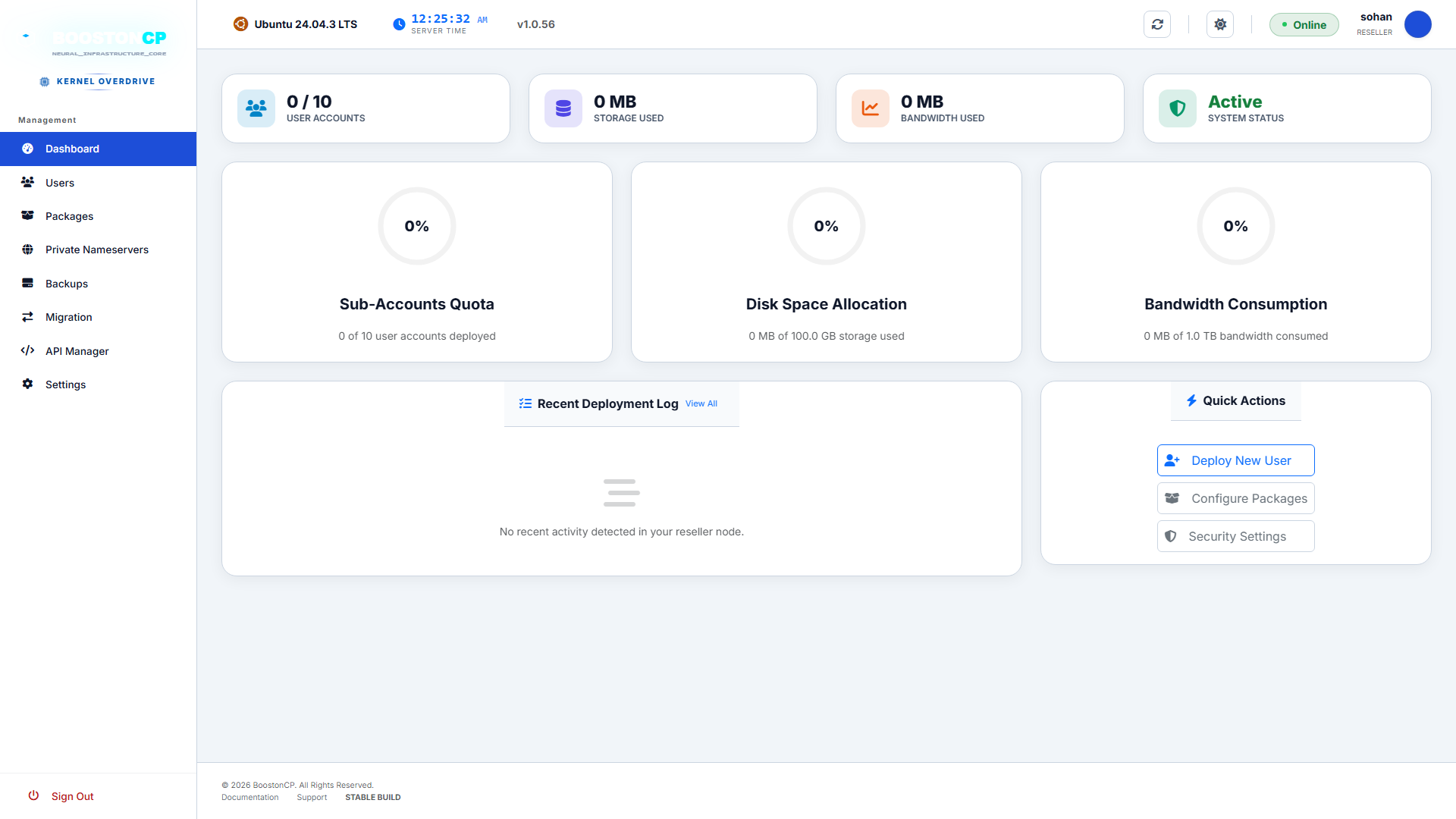
Task: Click the Disk Space Allocation progress ring
Action: pos(827,226)
